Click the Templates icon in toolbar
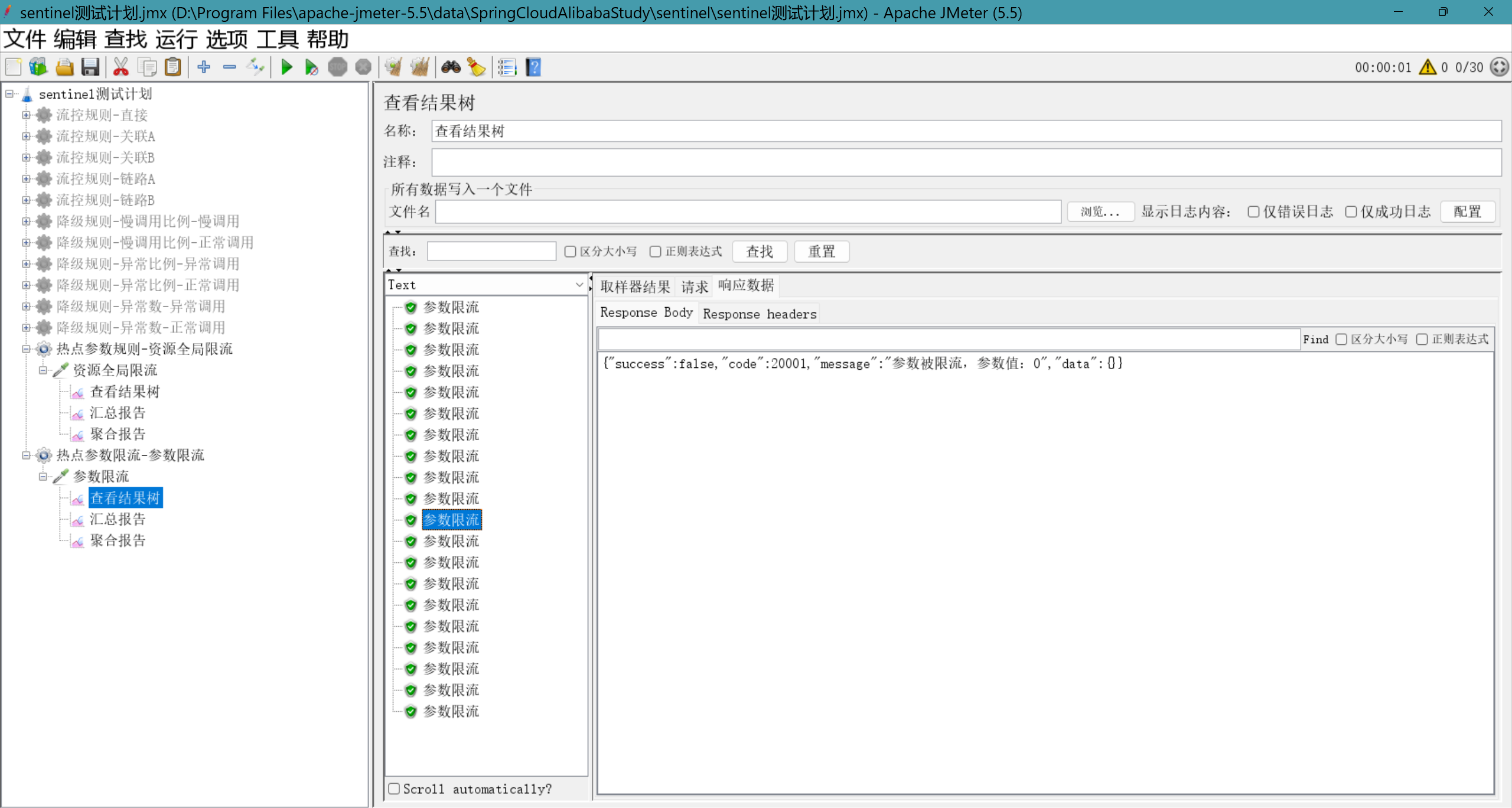Viewport: 1512px width, 808px height. [x=38, y=67]
